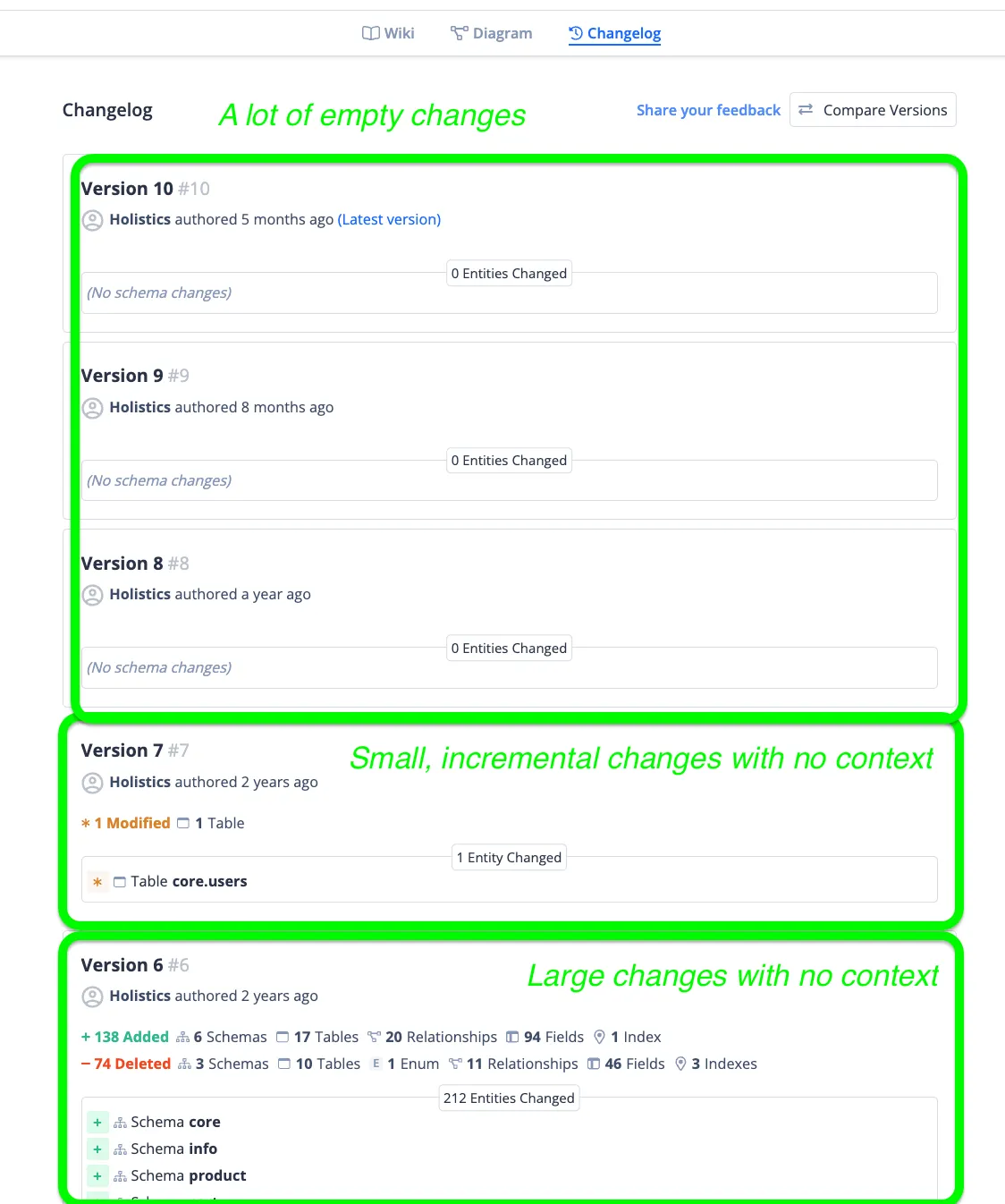This screenshot has height=1204, width=1005.
Task: Click the plus icon beside Schema info
Action: click(97, 1149)
